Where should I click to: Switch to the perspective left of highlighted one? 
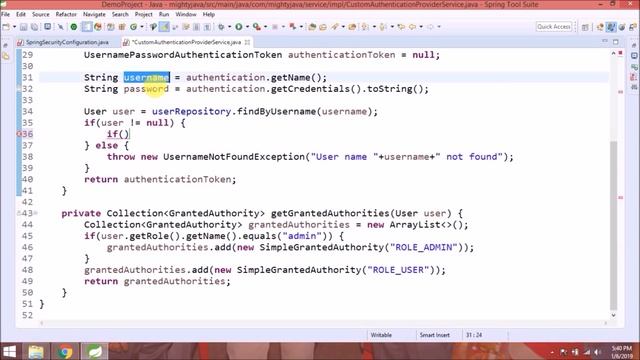[600, 27]
